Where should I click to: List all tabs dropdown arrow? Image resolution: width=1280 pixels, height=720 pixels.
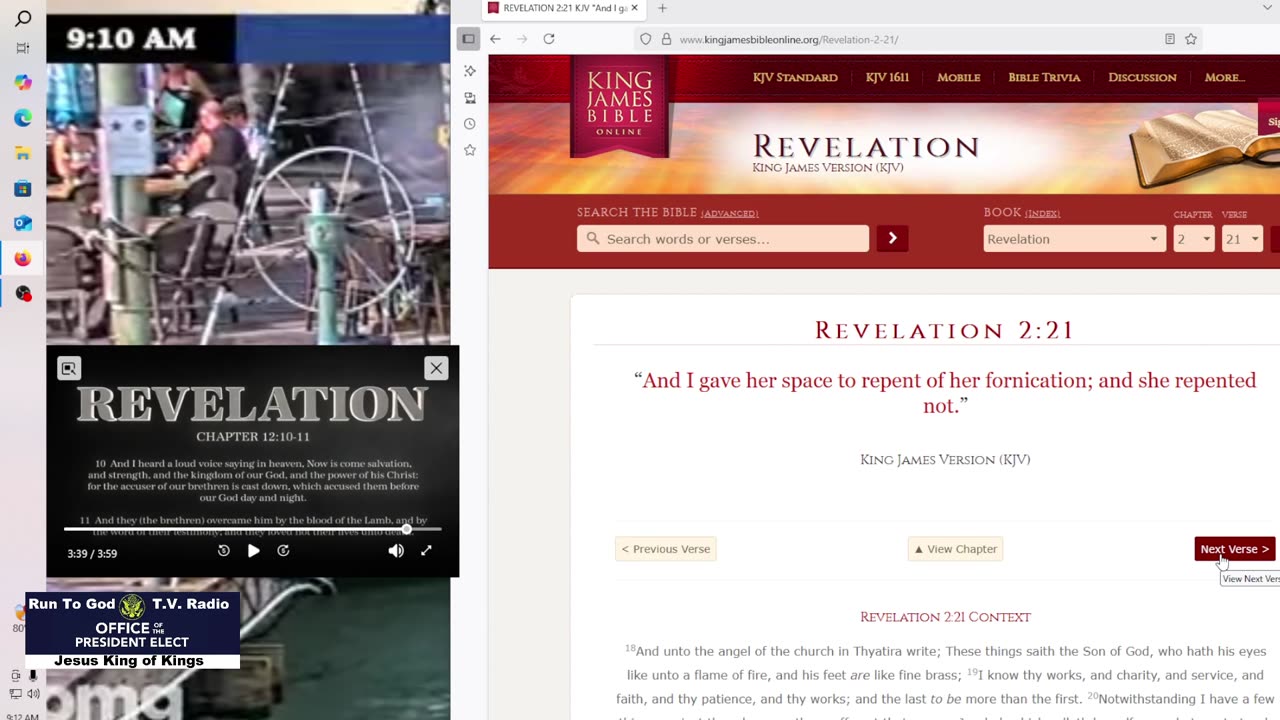pyautogui.click(x=1269, y=8)
